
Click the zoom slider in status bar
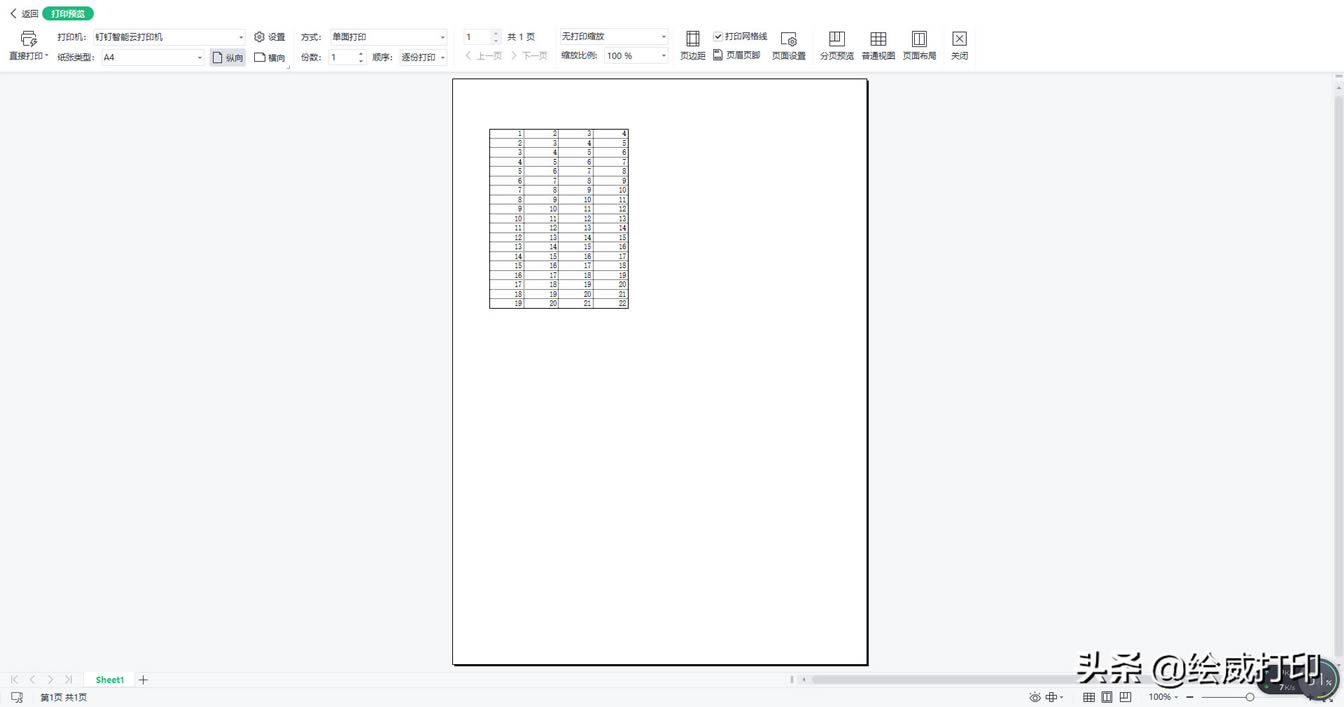[1249, 697]
